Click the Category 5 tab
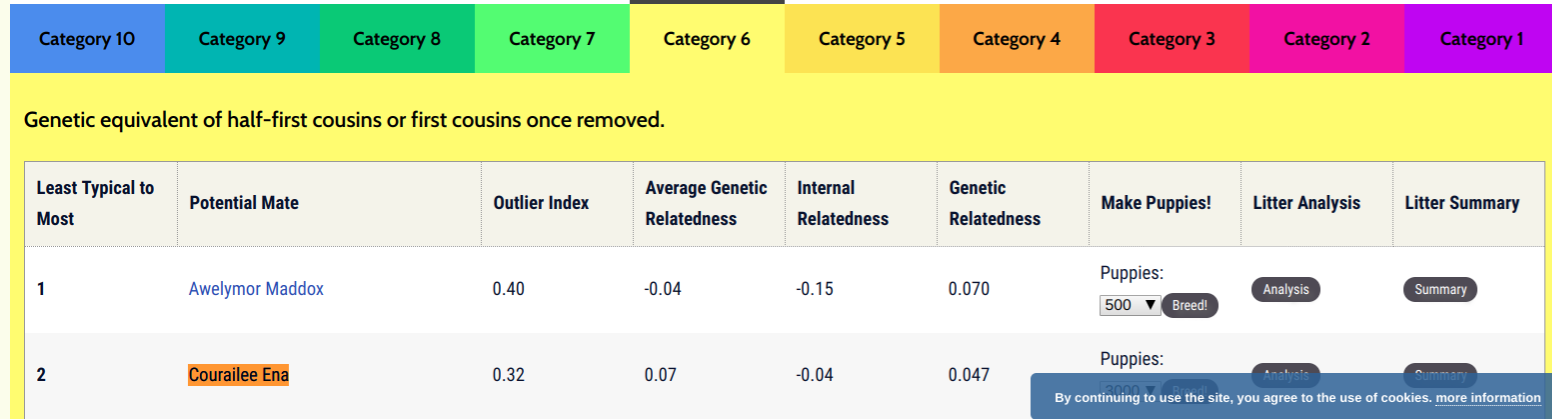1552x419 pixels. 862,39
